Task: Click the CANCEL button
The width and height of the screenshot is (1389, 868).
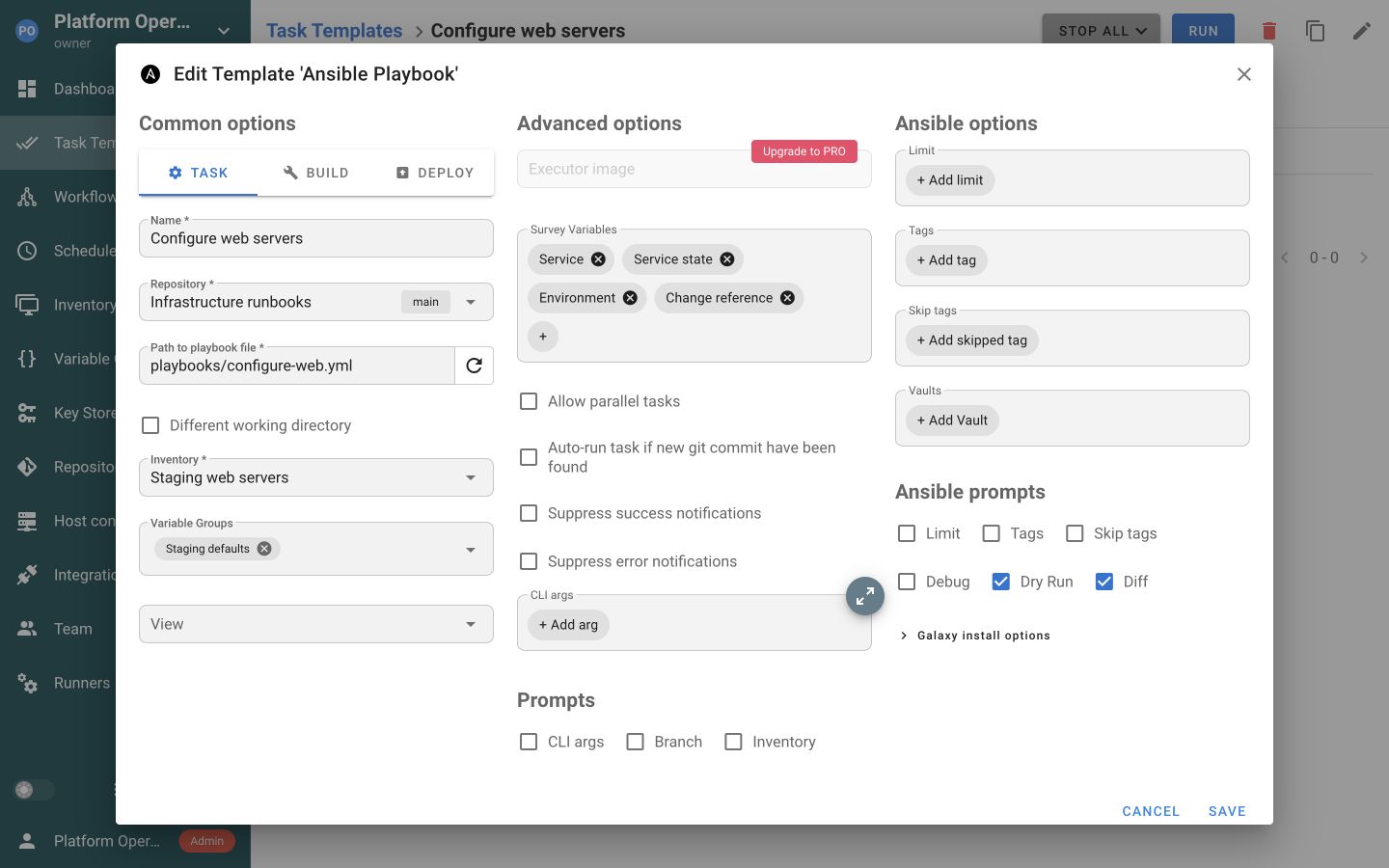Action: [1151, 811]
